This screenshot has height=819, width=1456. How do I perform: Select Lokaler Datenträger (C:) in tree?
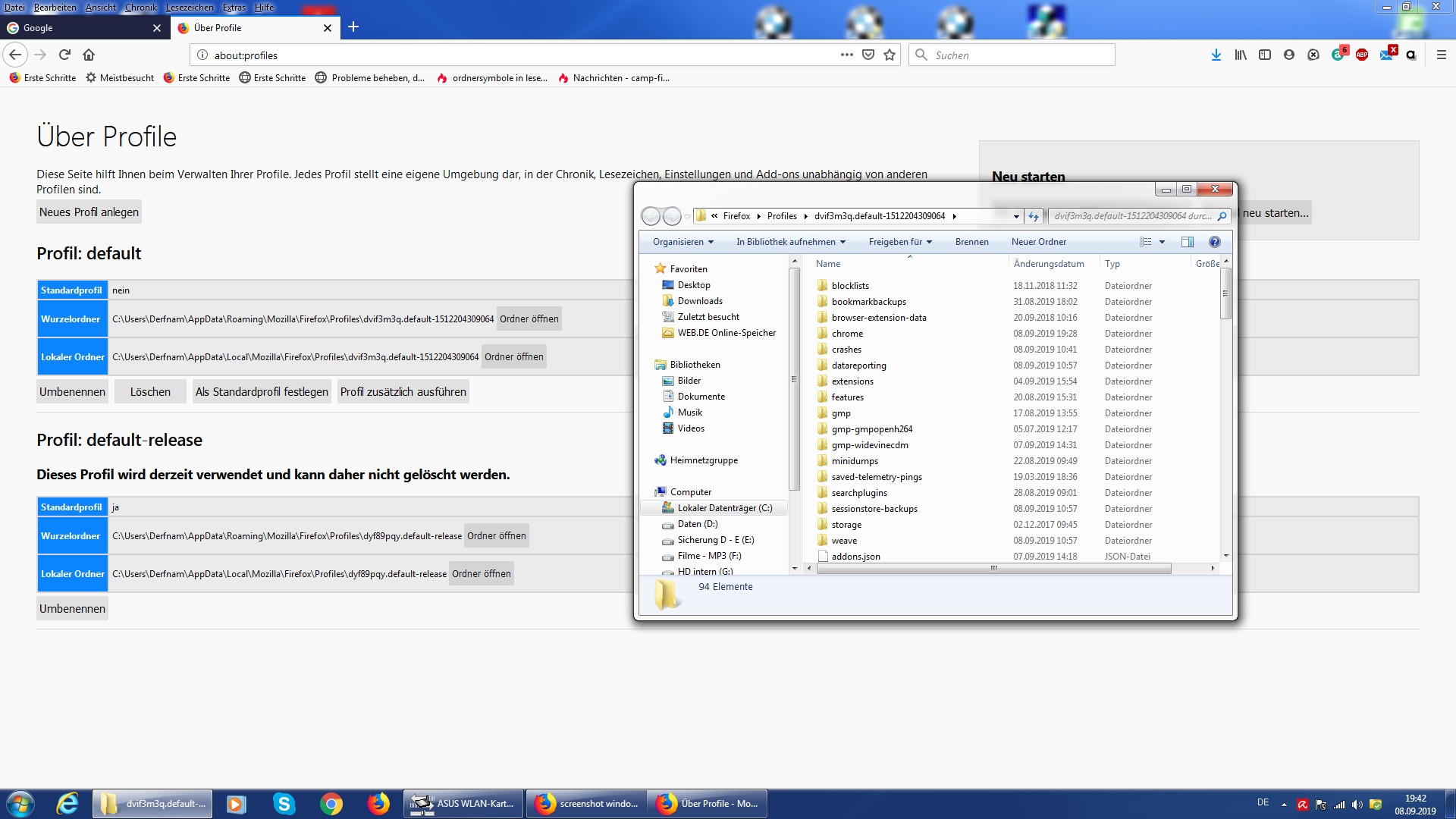pyautogui.click(x=724, y=508)
